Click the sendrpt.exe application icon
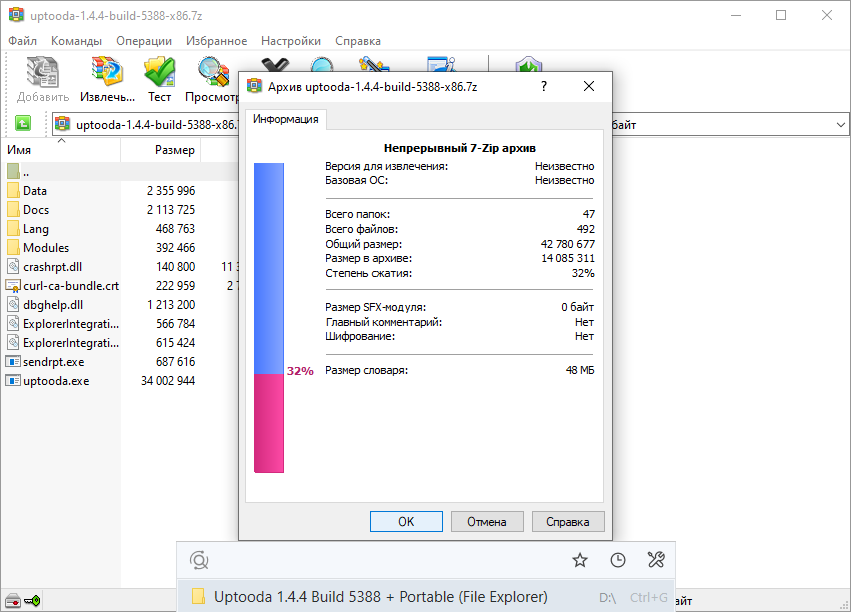Image resolution: width=851 pixels, height=612 pixels. point(13,361)
